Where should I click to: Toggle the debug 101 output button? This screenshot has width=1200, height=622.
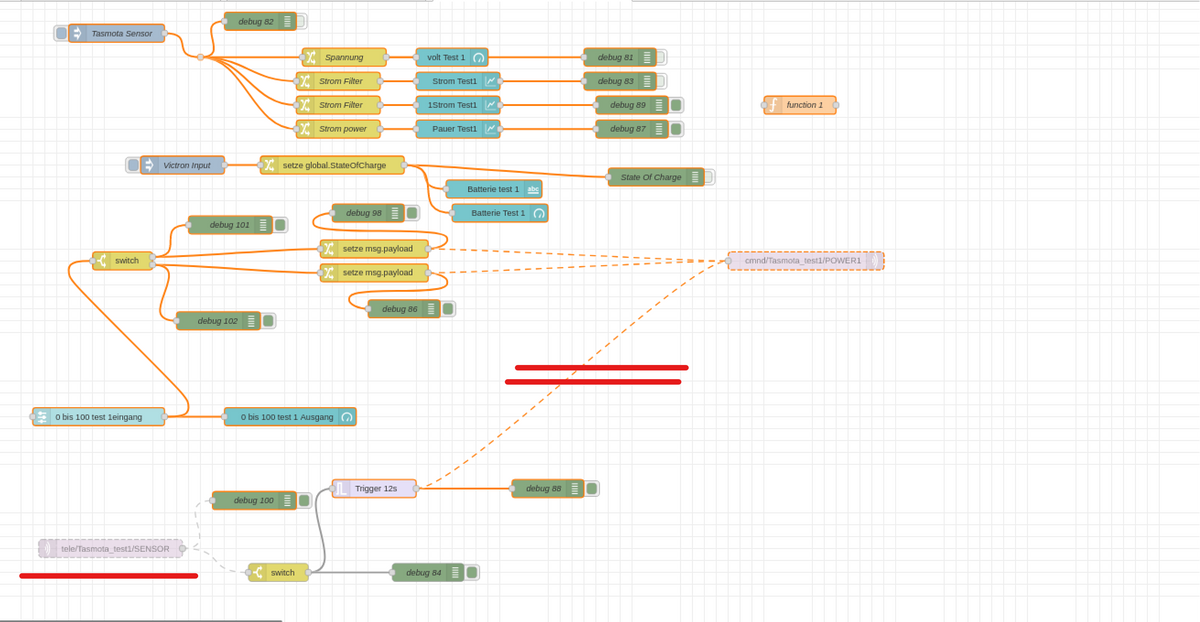click(280, 225)
